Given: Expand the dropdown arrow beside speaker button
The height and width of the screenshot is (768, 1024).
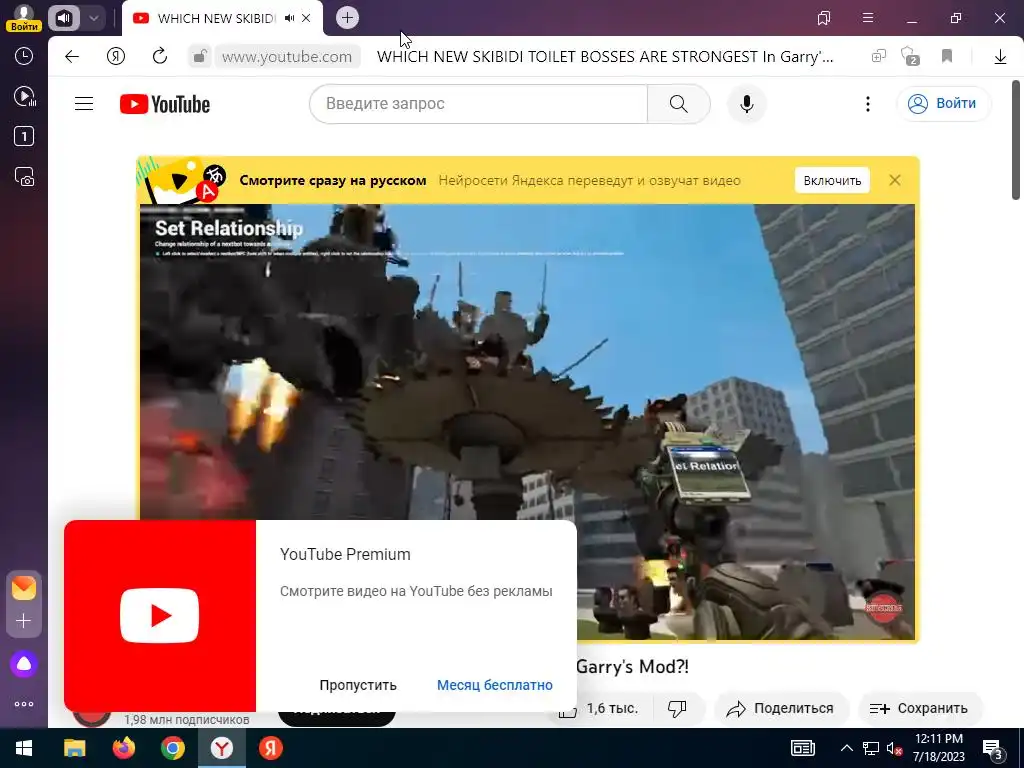Looking at the screenshot, I should click(93, 18).
